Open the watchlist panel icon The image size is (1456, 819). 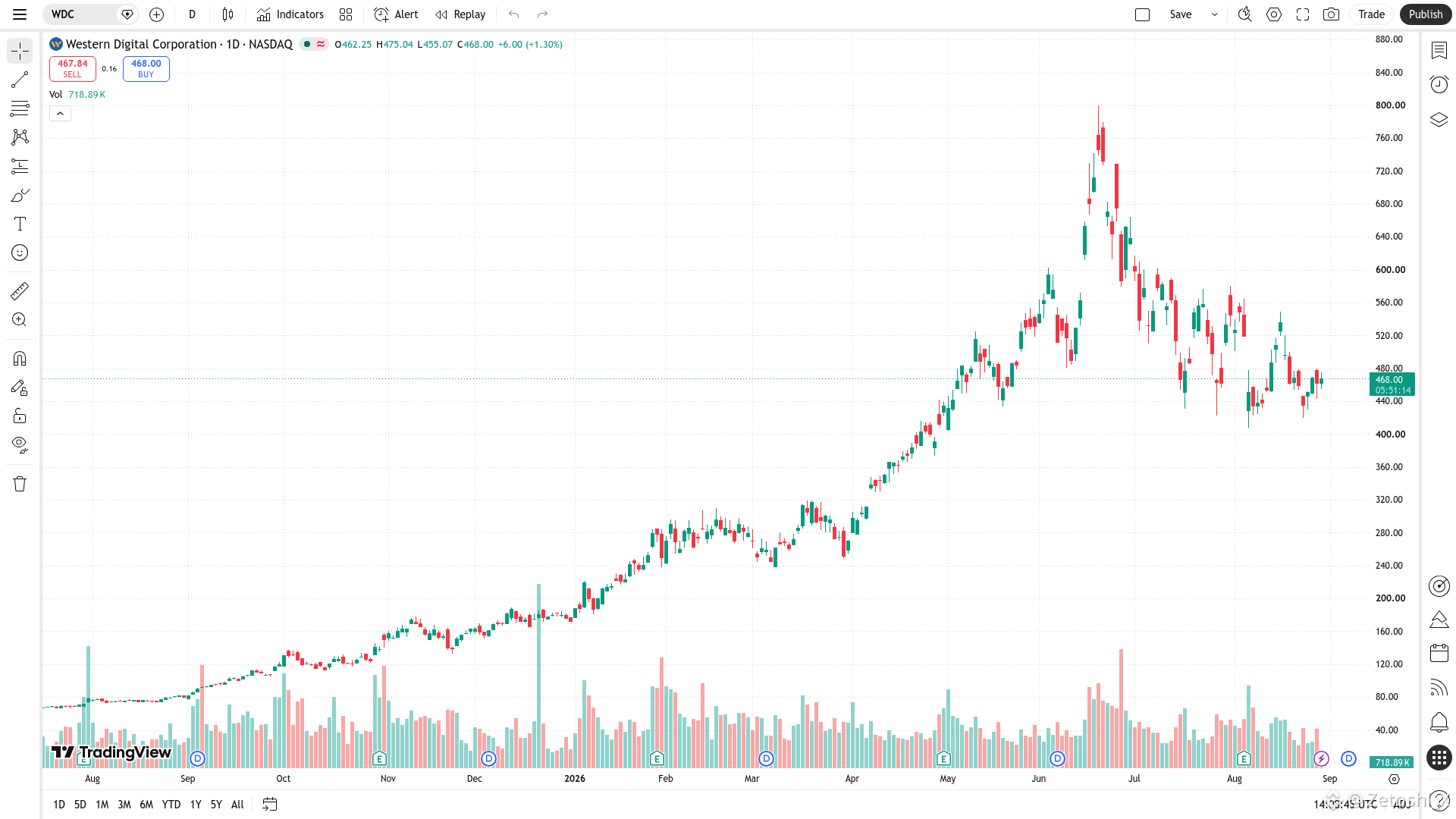coord(1439,51)
